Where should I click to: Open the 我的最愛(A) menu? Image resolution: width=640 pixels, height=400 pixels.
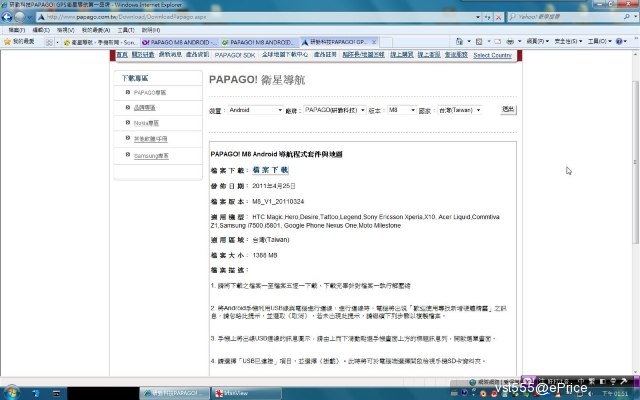point(96,30)
